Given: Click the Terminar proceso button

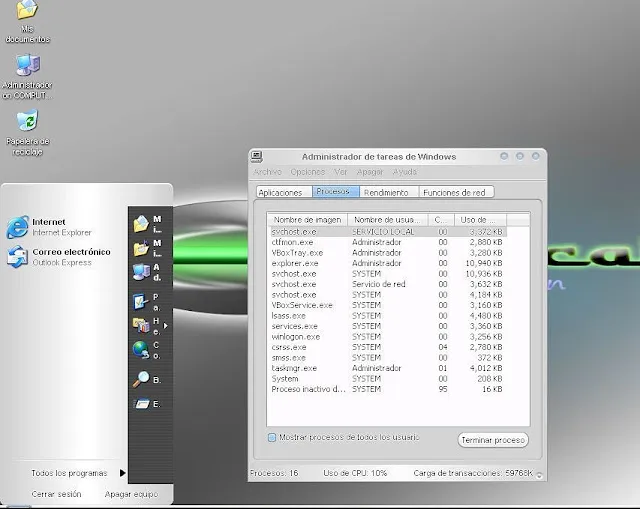Looking at the screenshot, I should tap(493, 440).
